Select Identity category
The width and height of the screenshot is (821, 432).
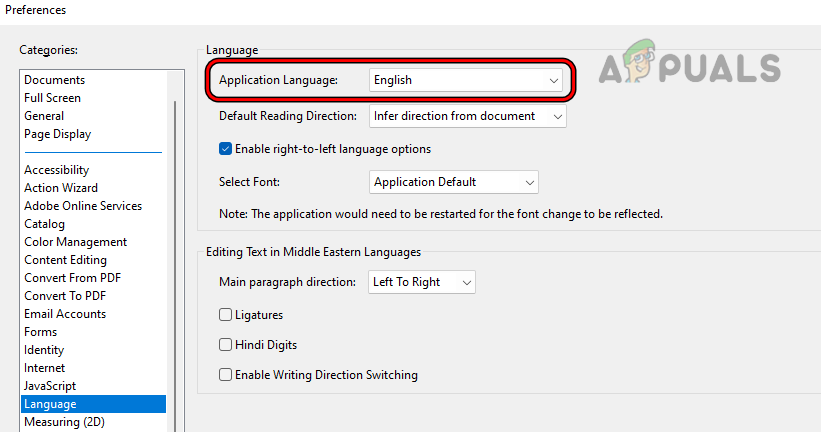(44, 350)
